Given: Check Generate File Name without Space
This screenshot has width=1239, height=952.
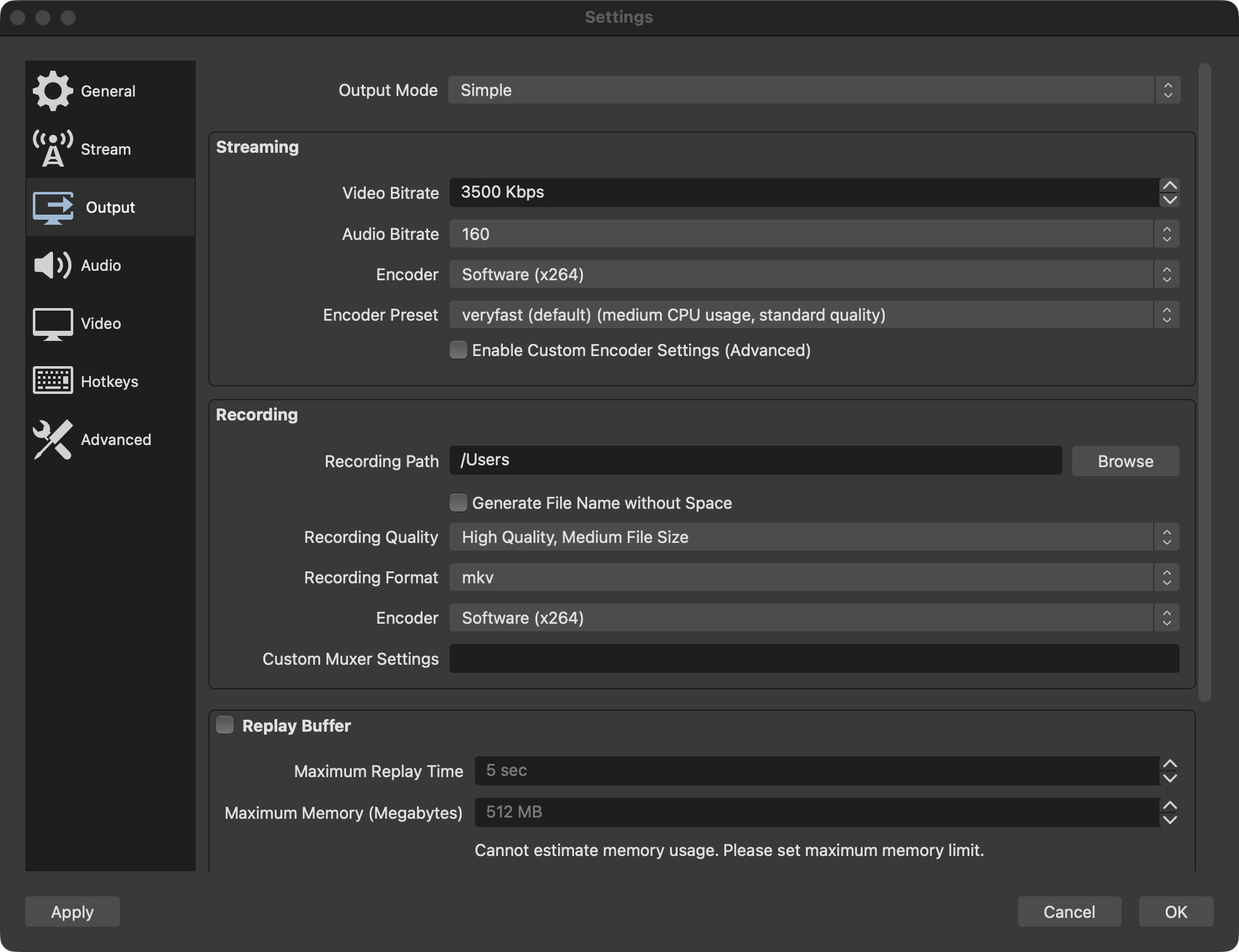Looking at the screenshot, I should pos(458,503).
